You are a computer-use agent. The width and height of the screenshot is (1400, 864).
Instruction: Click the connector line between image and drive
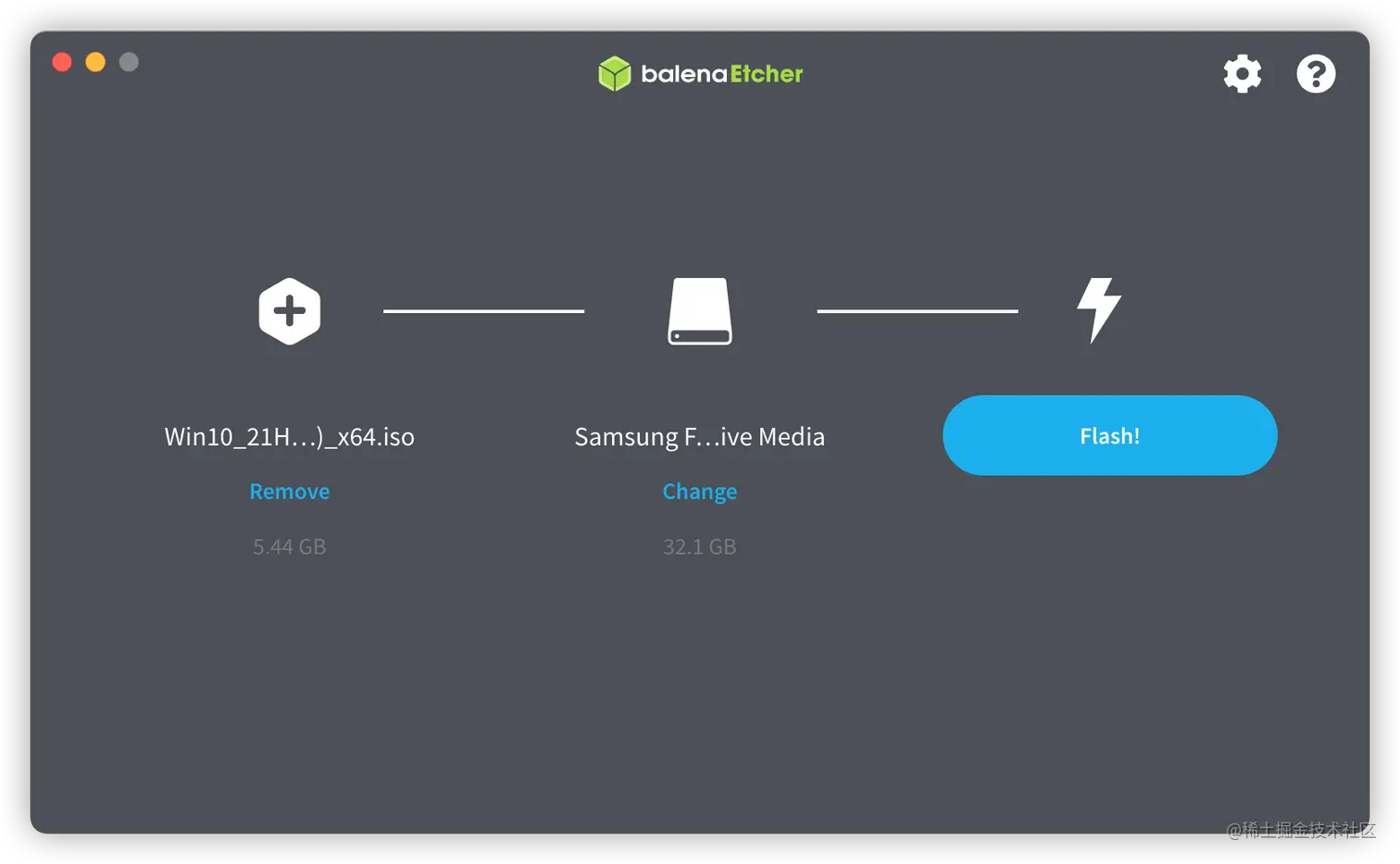[x=484, y=311]
